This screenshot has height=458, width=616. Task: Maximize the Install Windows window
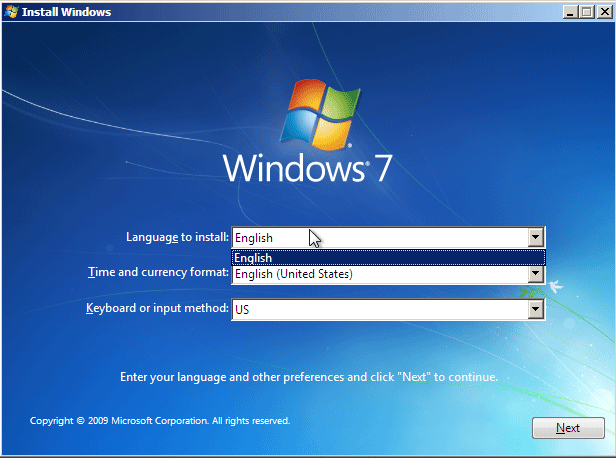(587, 12)
